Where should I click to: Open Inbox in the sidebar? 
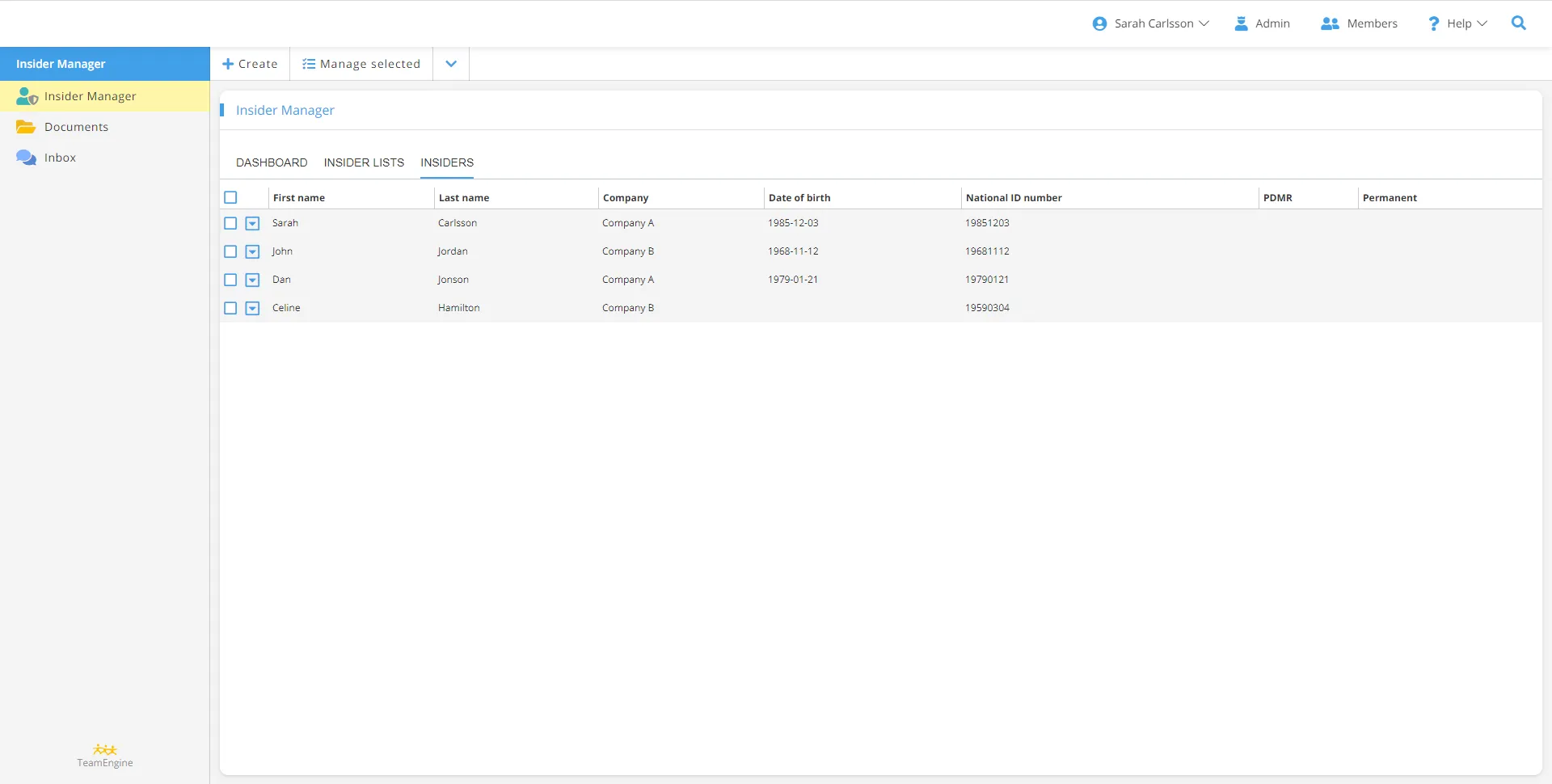105,158
